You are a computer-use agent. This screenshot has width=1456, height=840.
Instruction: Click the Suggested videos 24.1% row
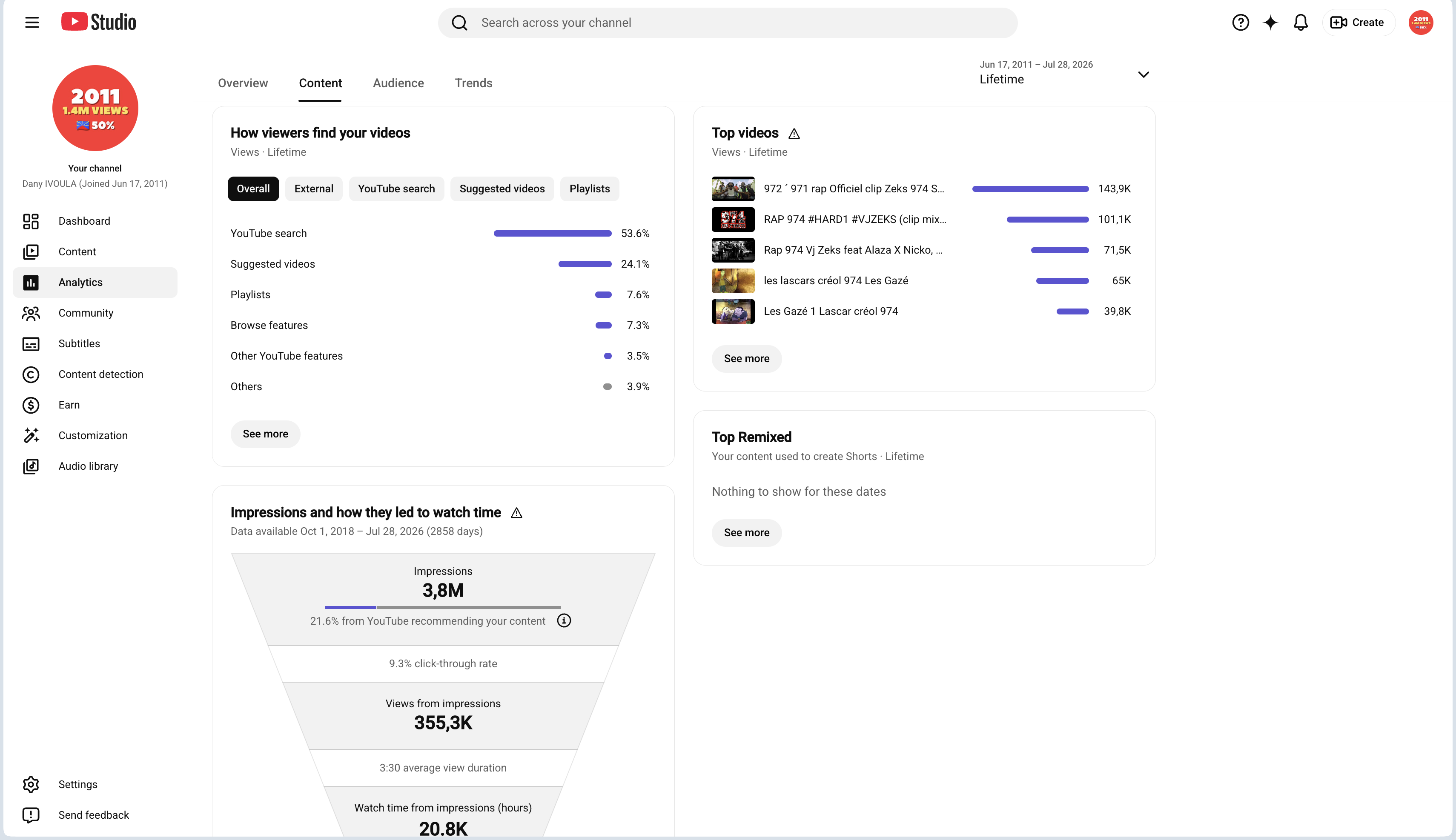(440, 264)
